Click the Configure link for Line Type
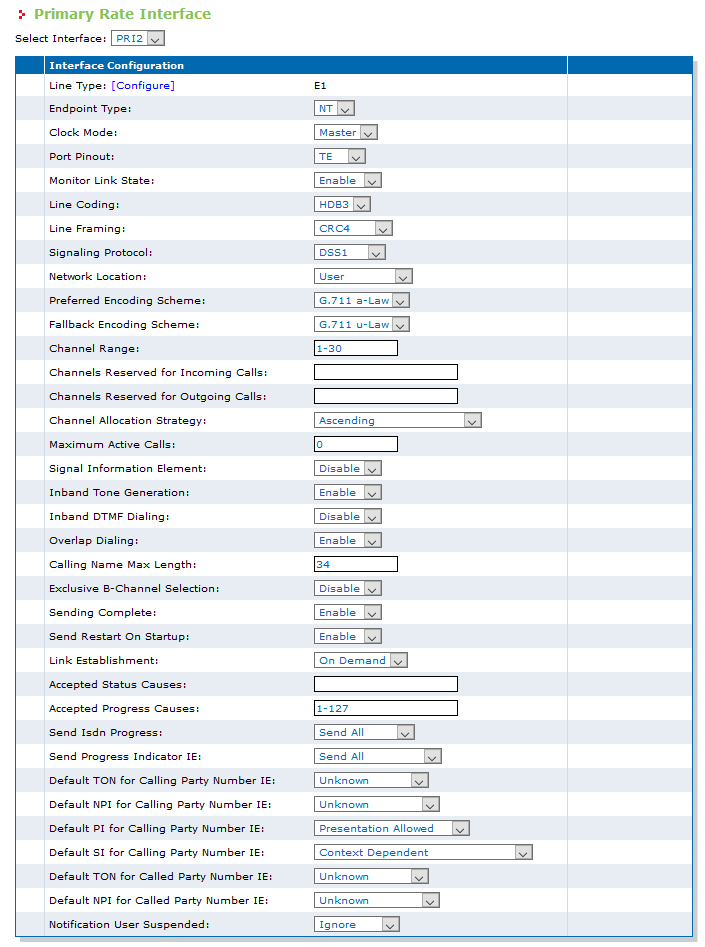The width and height of the screenshot is (705, 947). click(x=143, y=86)
